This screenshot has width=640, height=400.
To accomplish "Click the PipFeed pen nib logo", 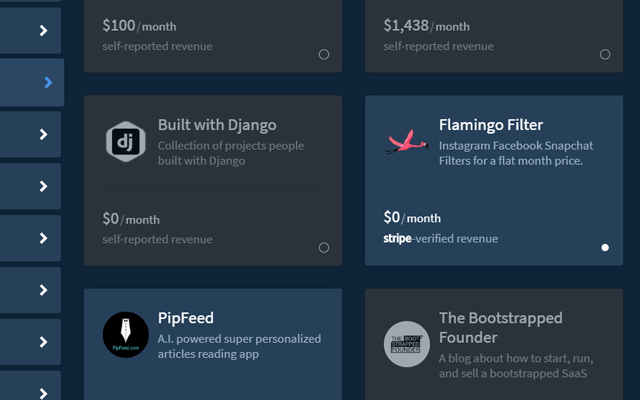I will (x=126, y=335).
